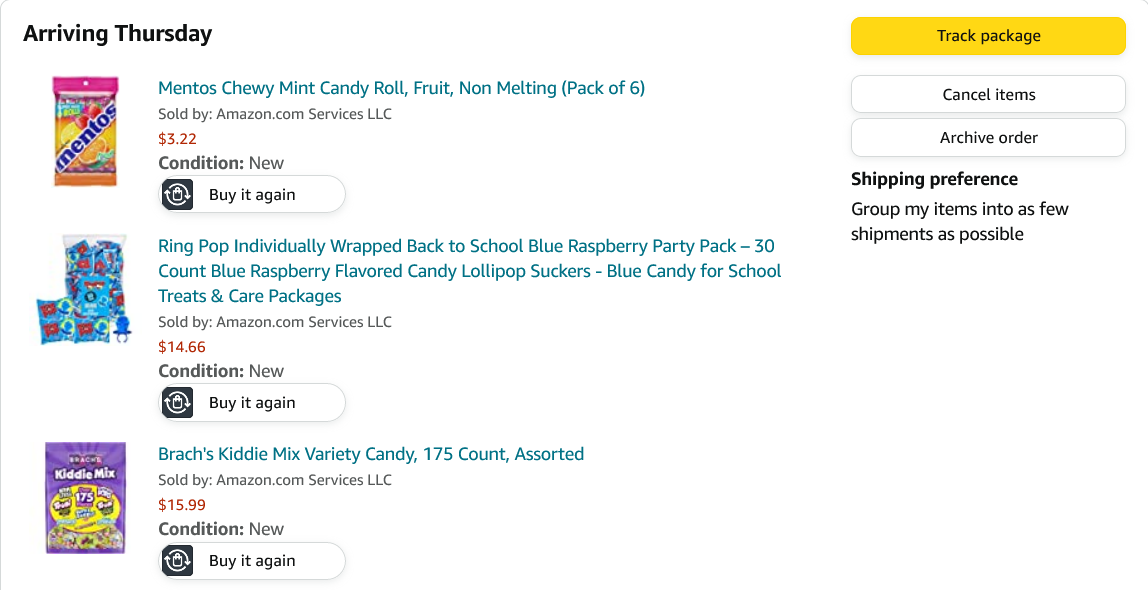1148x590 pixels.
Task: Buy the Mentos candy roll again
Action: [x=252, y=195]
